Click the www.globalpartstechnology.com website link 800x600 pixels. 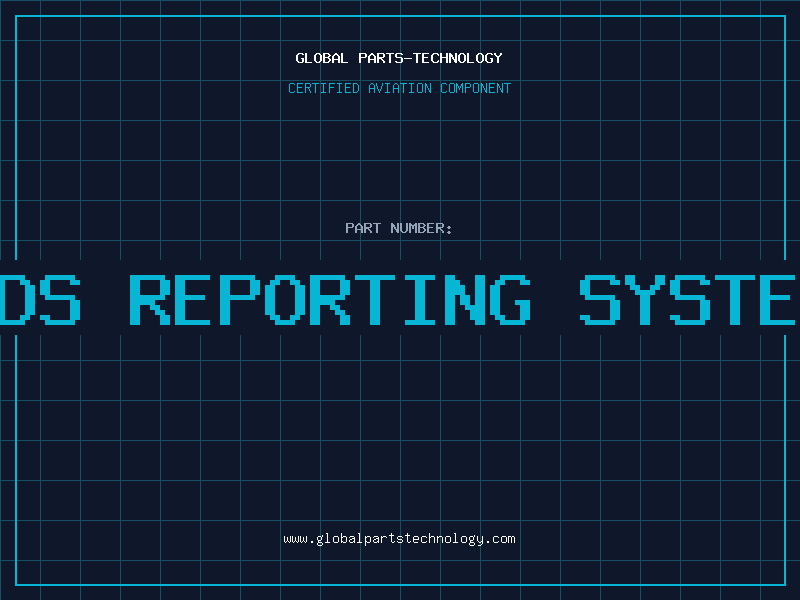click(x=399, y=539)
